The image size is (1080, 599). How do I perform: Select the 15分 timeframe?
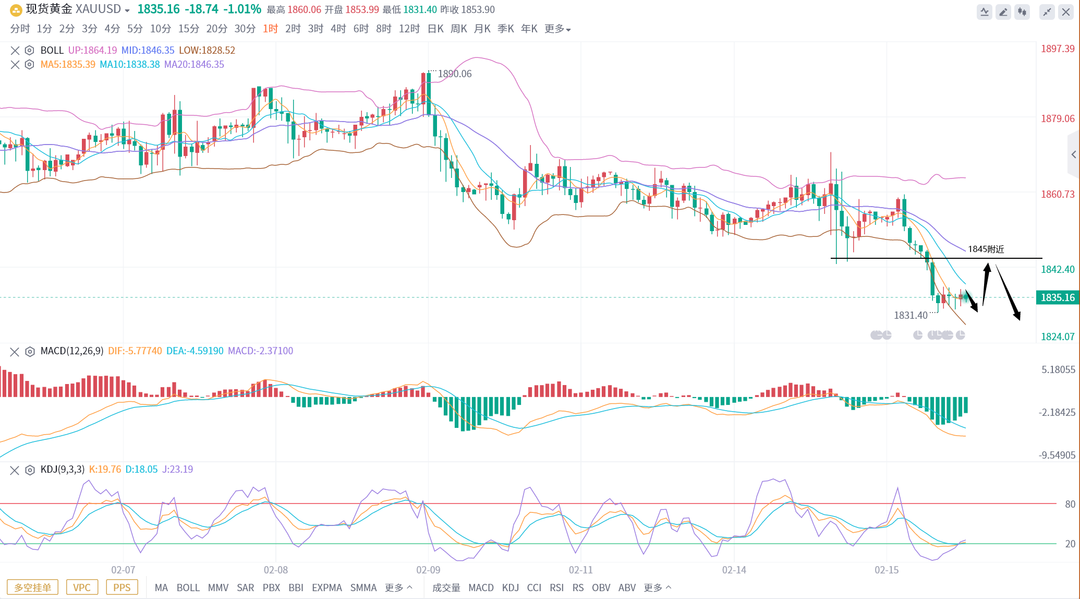coord(189,29)
